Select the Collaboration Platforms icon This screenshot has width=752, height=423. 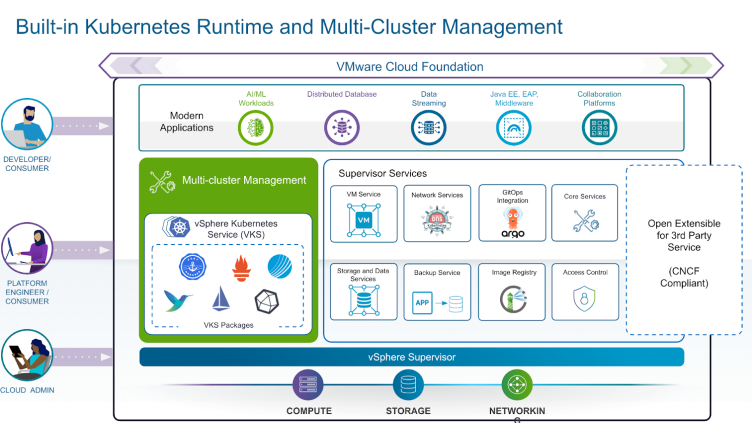(599, 128)
